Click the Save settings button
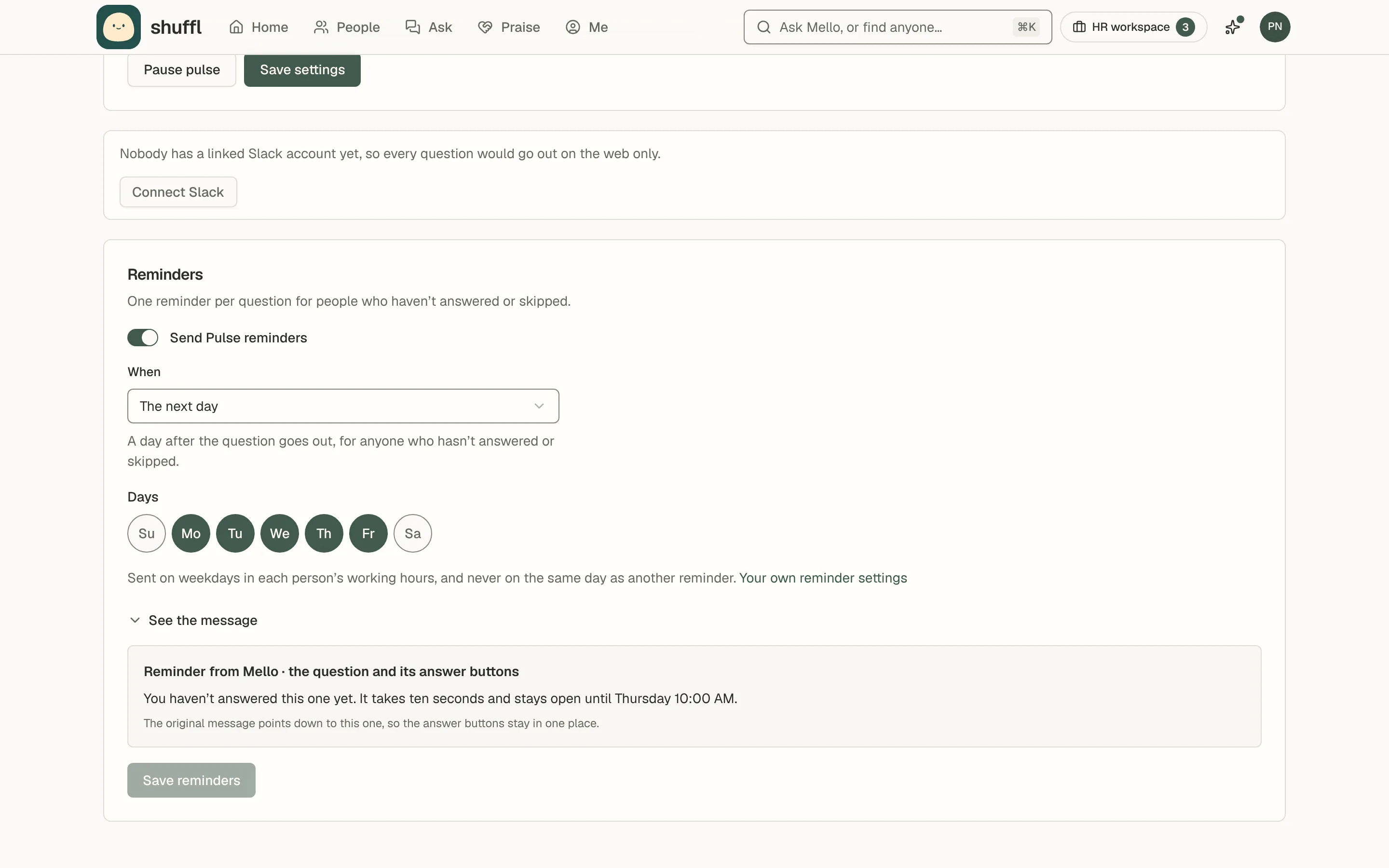The image size is (1389, 868). (302, 70)
